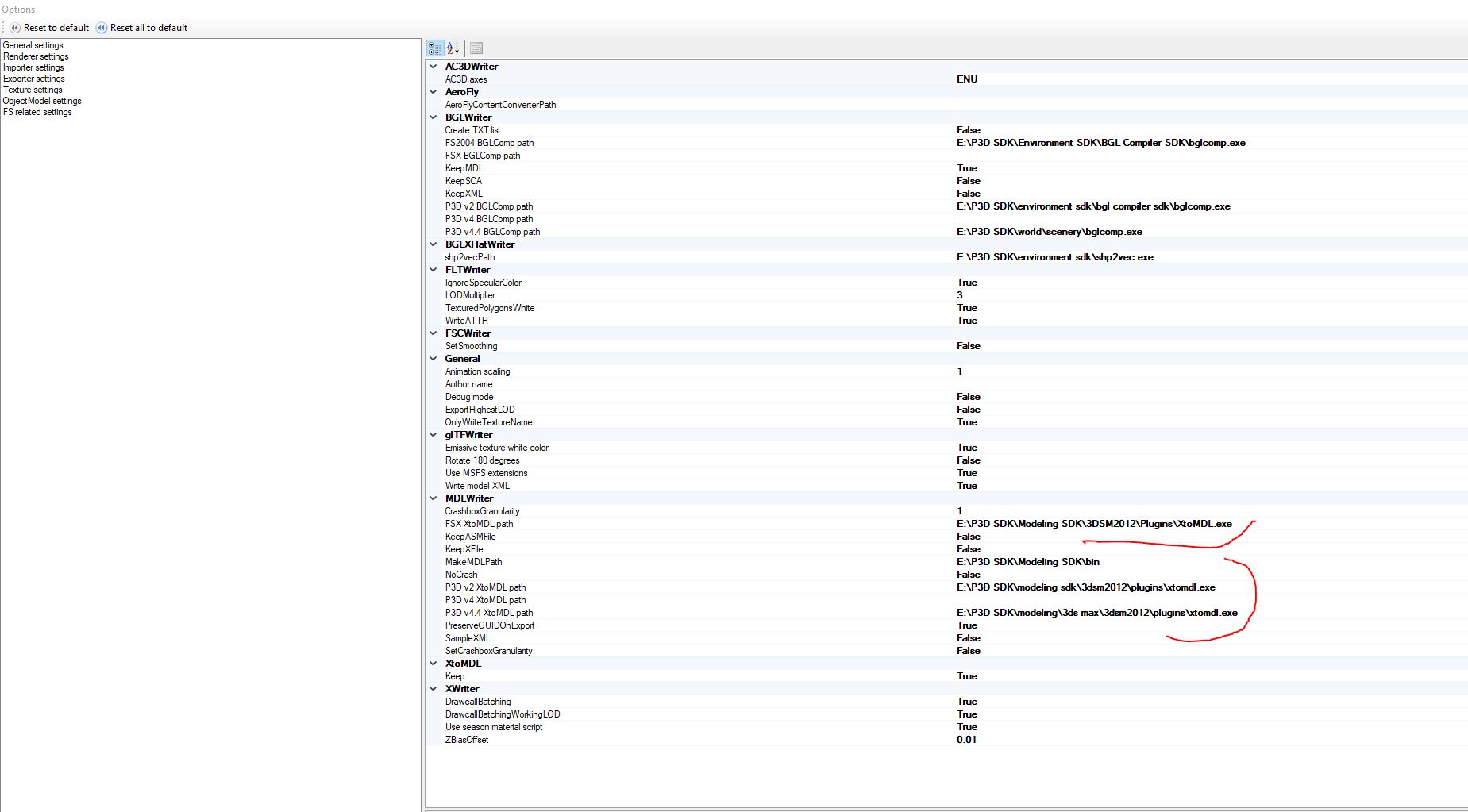Screen dimensions: 1468x812
Task: Collapse the glTFWriter category
Action: tap(433, 435)
